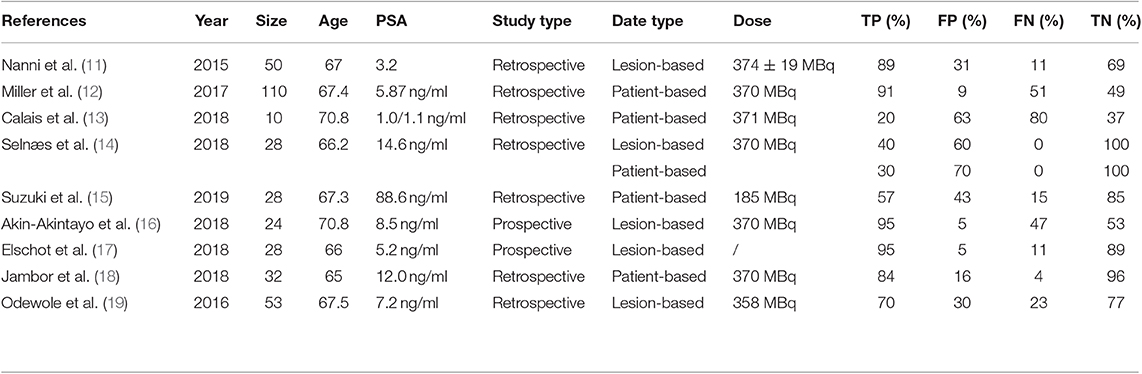The height and width of the screenshot is (374, 1142).
Task: Click the 374 ± 19 MBq dose cell
Action: [x=783, y=65]
